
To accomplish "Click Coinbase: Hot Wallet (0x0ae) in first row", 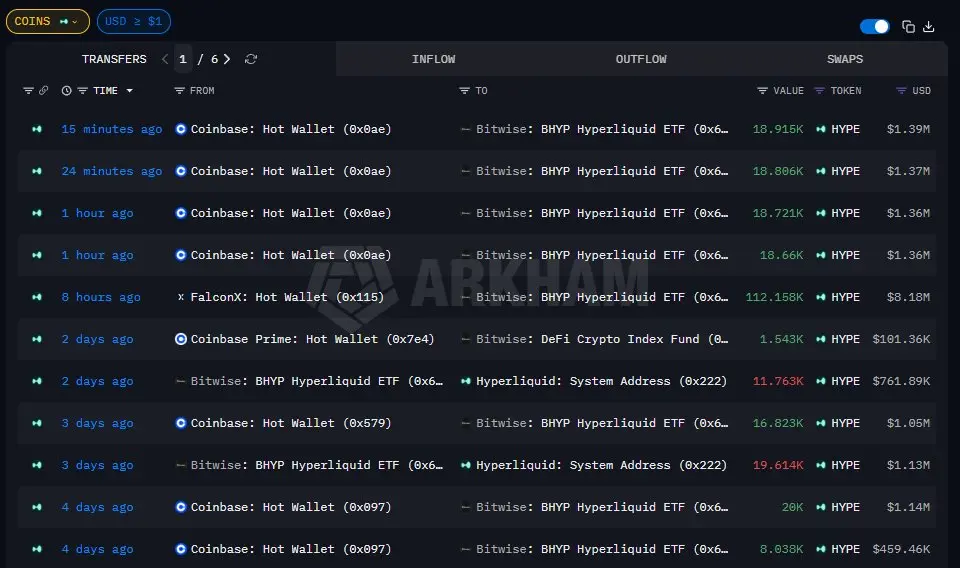I will 291,129.
